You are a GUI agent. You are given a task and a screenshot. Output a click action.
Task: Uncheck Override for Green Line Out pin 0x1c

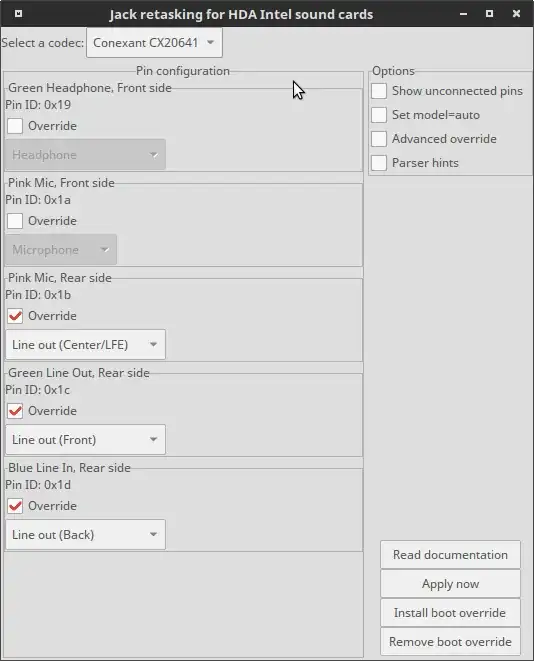[15, 411]
